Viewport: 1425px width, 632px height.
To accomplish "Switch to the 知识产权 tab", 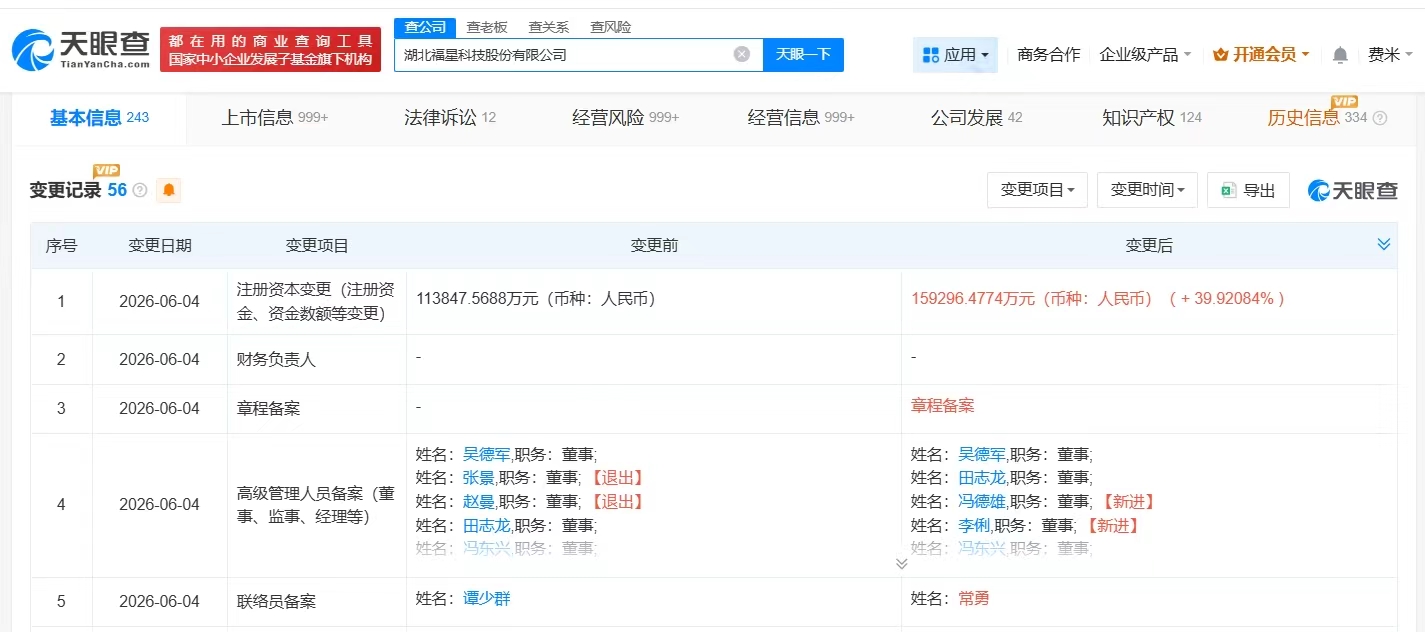I will click(1152, 118).
